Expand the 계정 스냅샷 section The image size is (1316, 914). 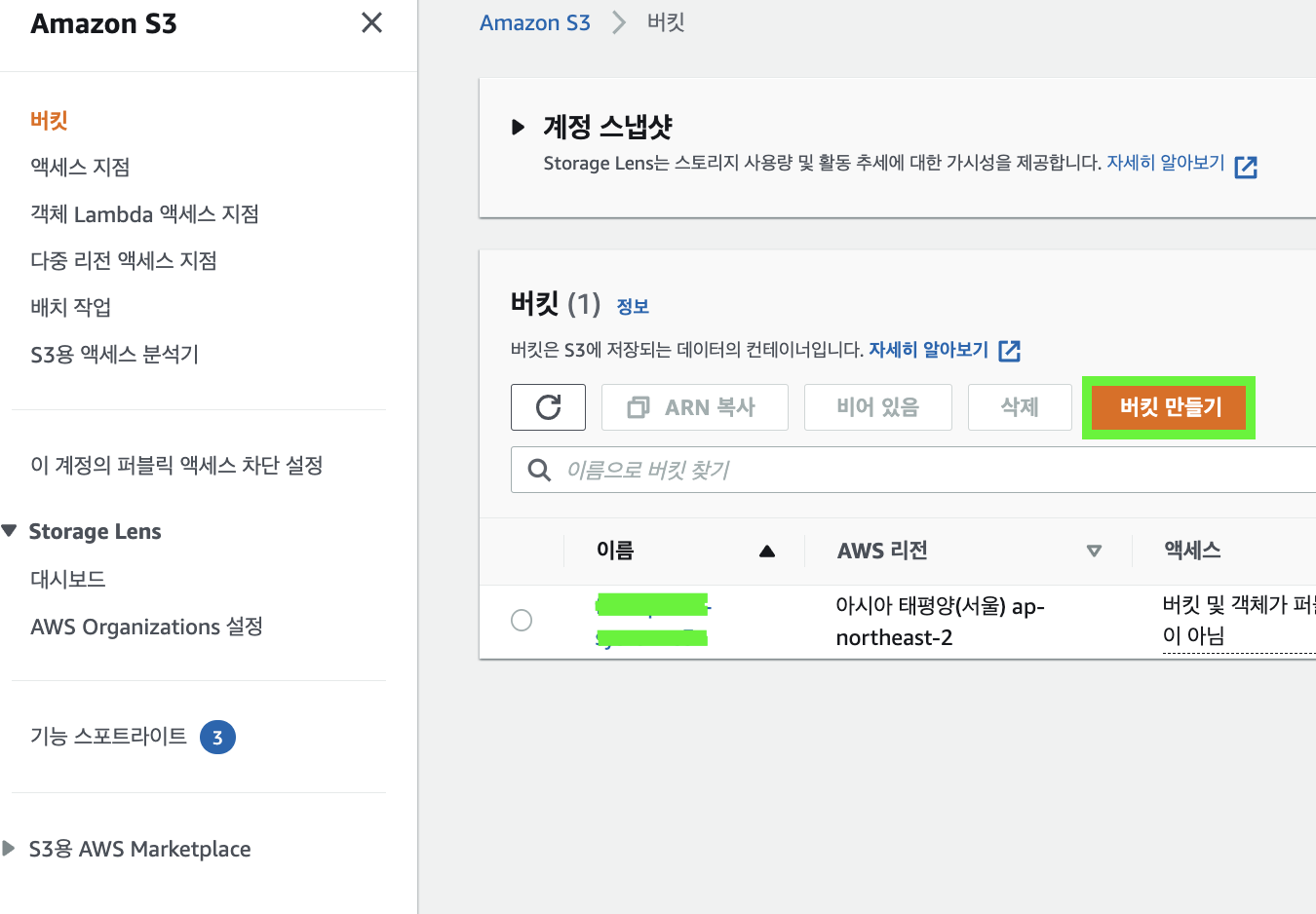(519, 127)
